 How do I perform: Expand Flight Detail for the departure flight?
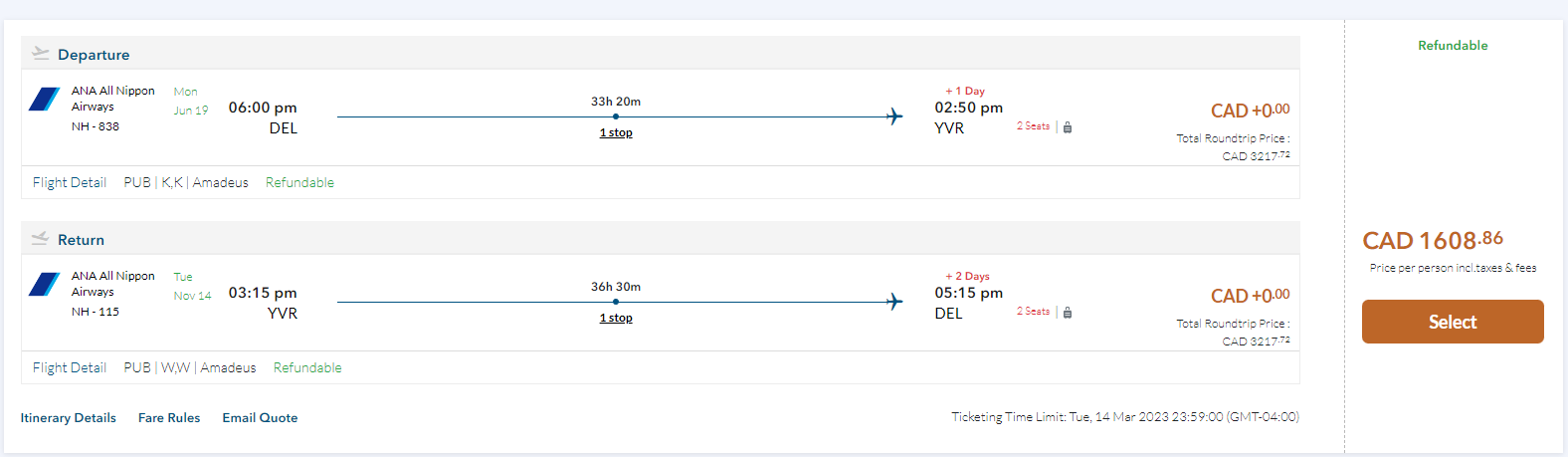tap(70, 182)
